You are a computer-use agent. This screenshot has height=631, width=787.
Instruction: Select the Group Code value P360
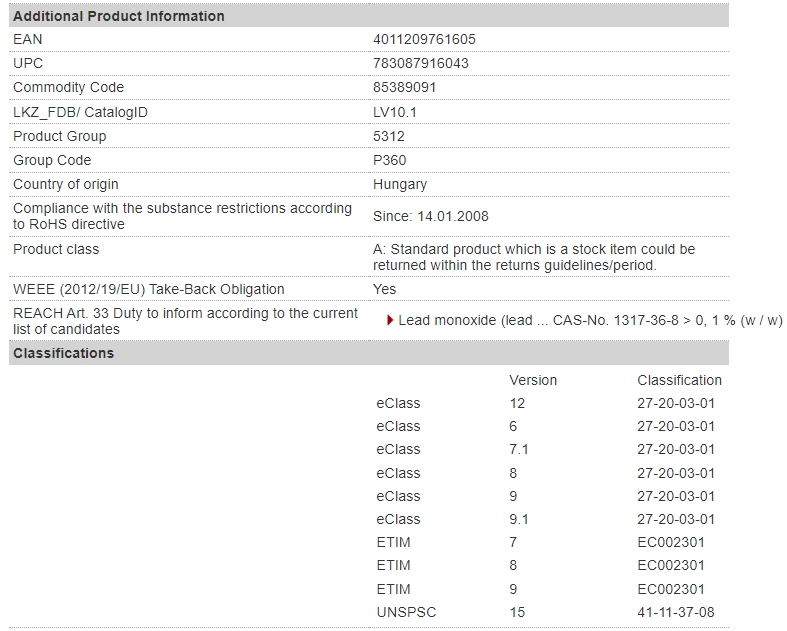389,160
